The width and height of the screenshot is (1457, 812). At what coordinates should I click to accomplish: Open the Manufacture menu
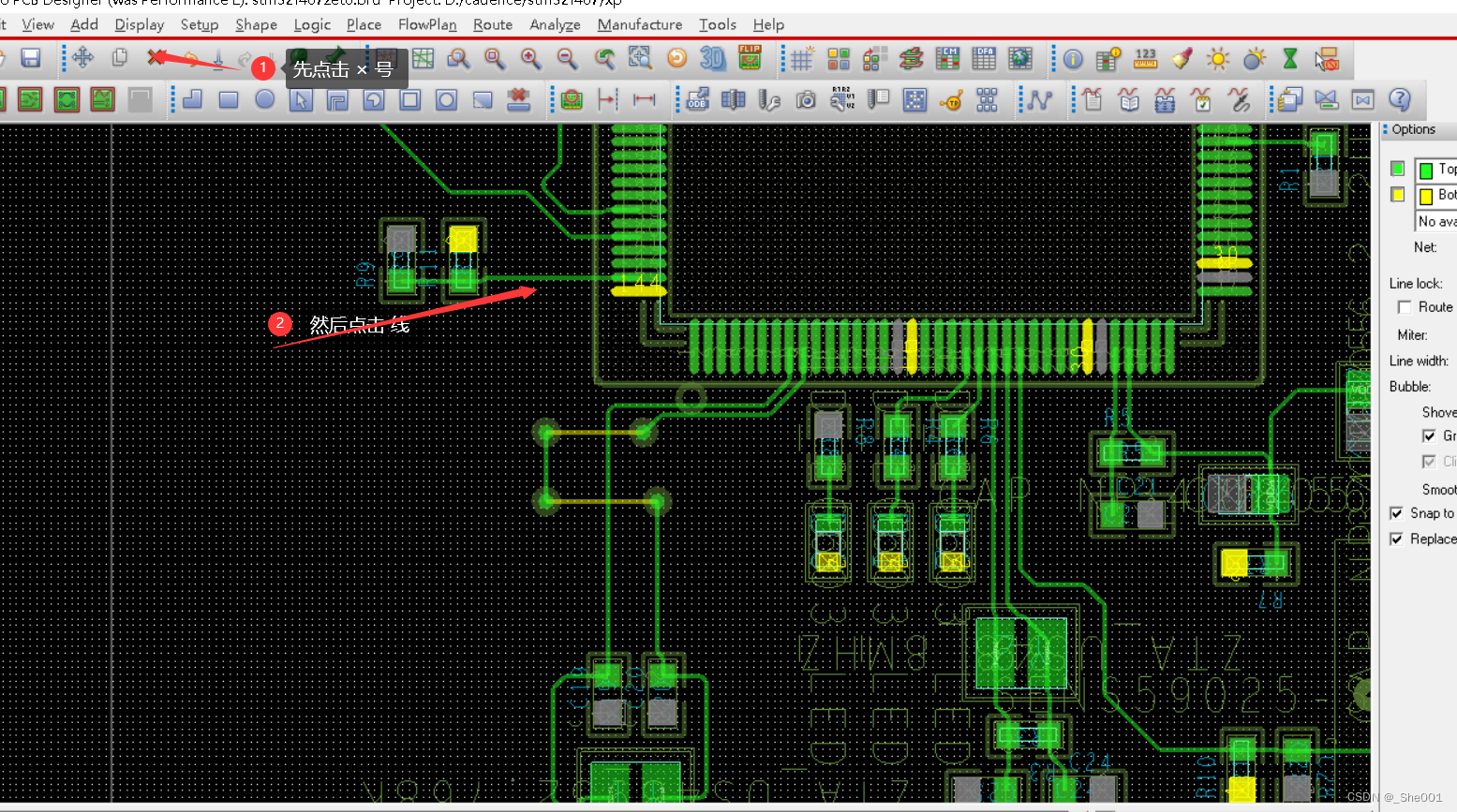click(639, 24)
